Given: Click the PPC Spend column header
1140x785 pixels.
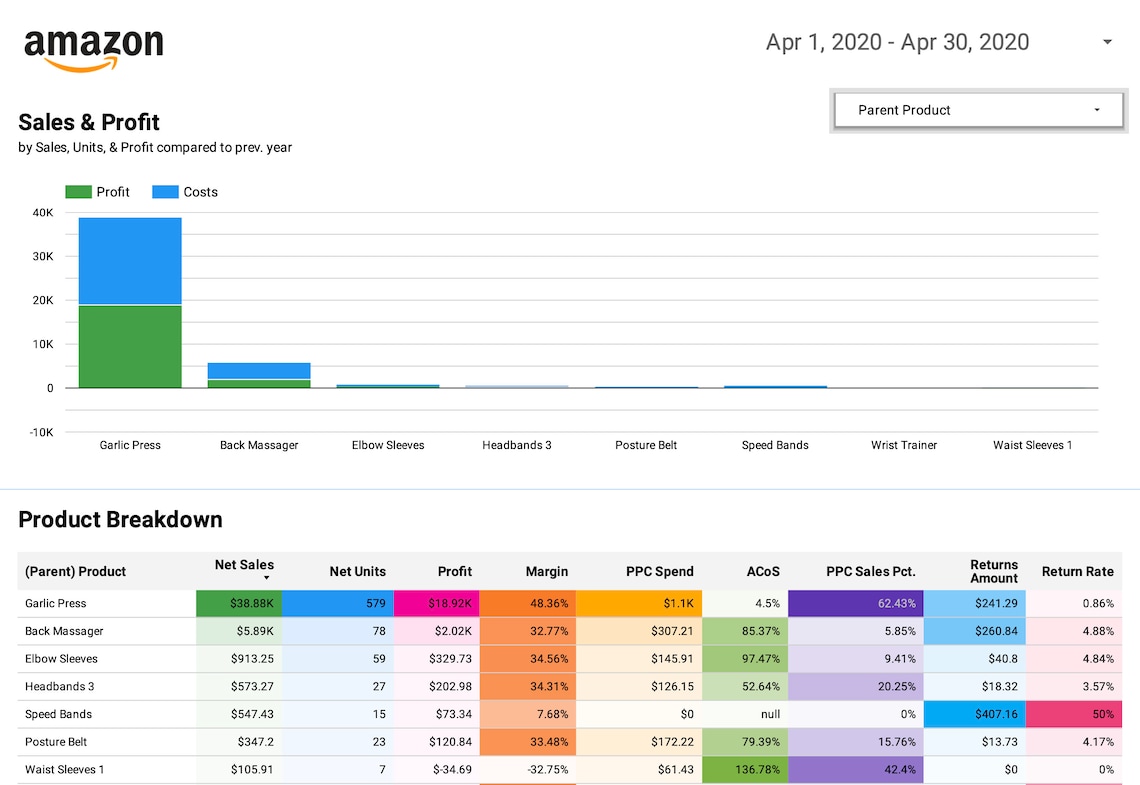Looking at the screenshot, I should click(x=660, y=571).
